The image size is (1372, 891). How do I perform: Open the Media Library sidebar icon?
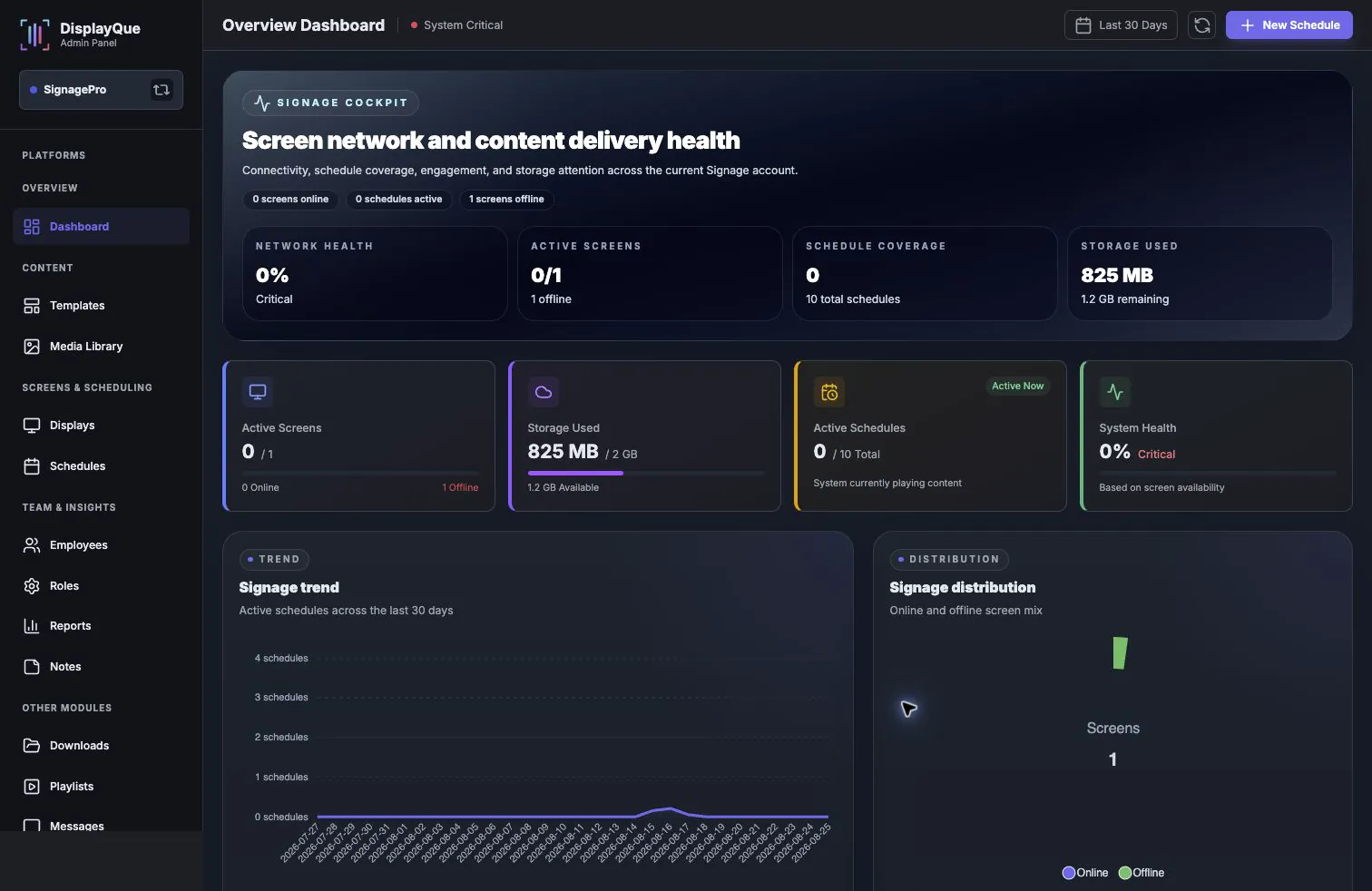pyautogui.click(x=32, y=347)
